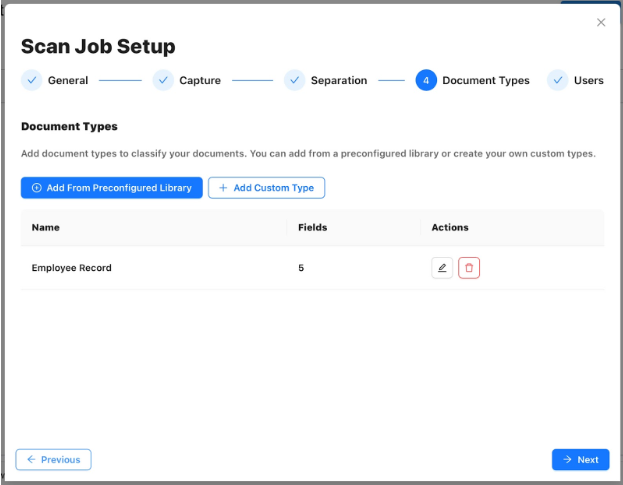Open the Separation step label

(x=339, y=80)
